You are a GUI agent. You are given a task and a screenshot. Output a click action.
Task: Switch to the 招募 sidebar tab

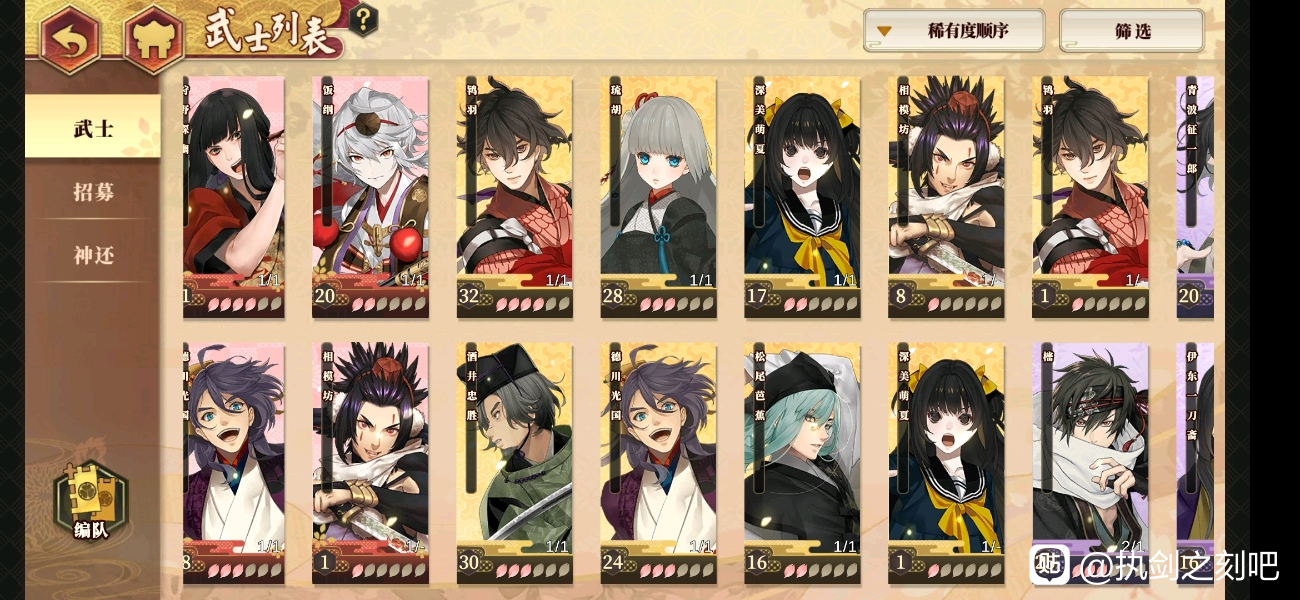93,191
